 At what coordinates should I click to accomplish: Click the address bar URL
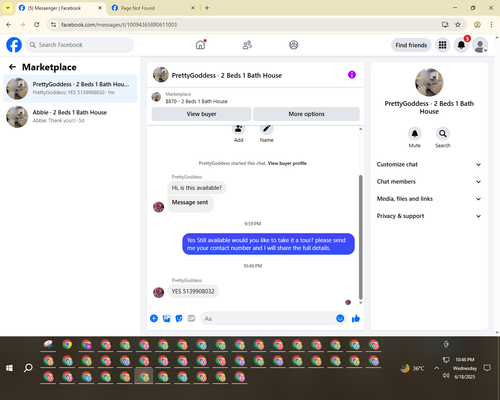tap(119, 25)
